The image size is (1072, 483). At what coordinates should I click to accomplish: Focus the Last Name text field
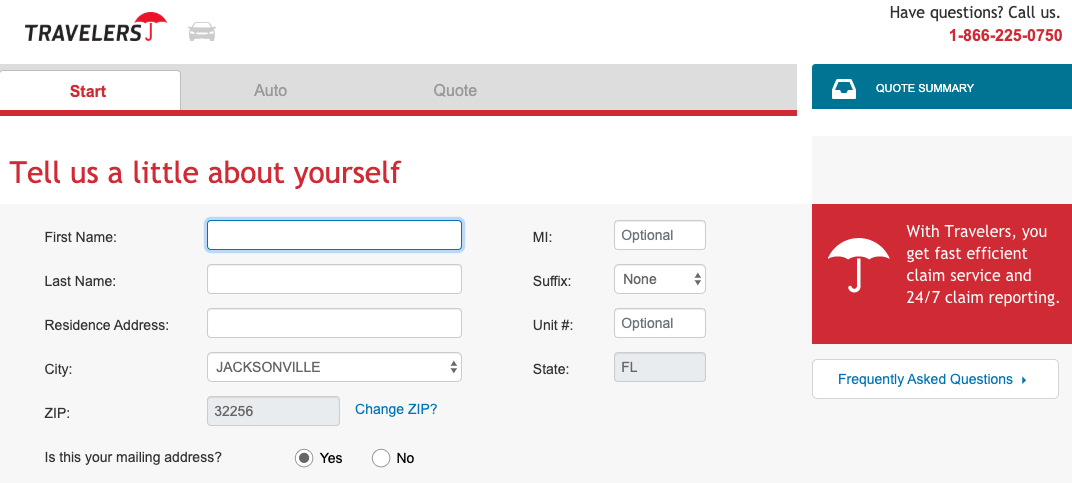pos(334,279)
